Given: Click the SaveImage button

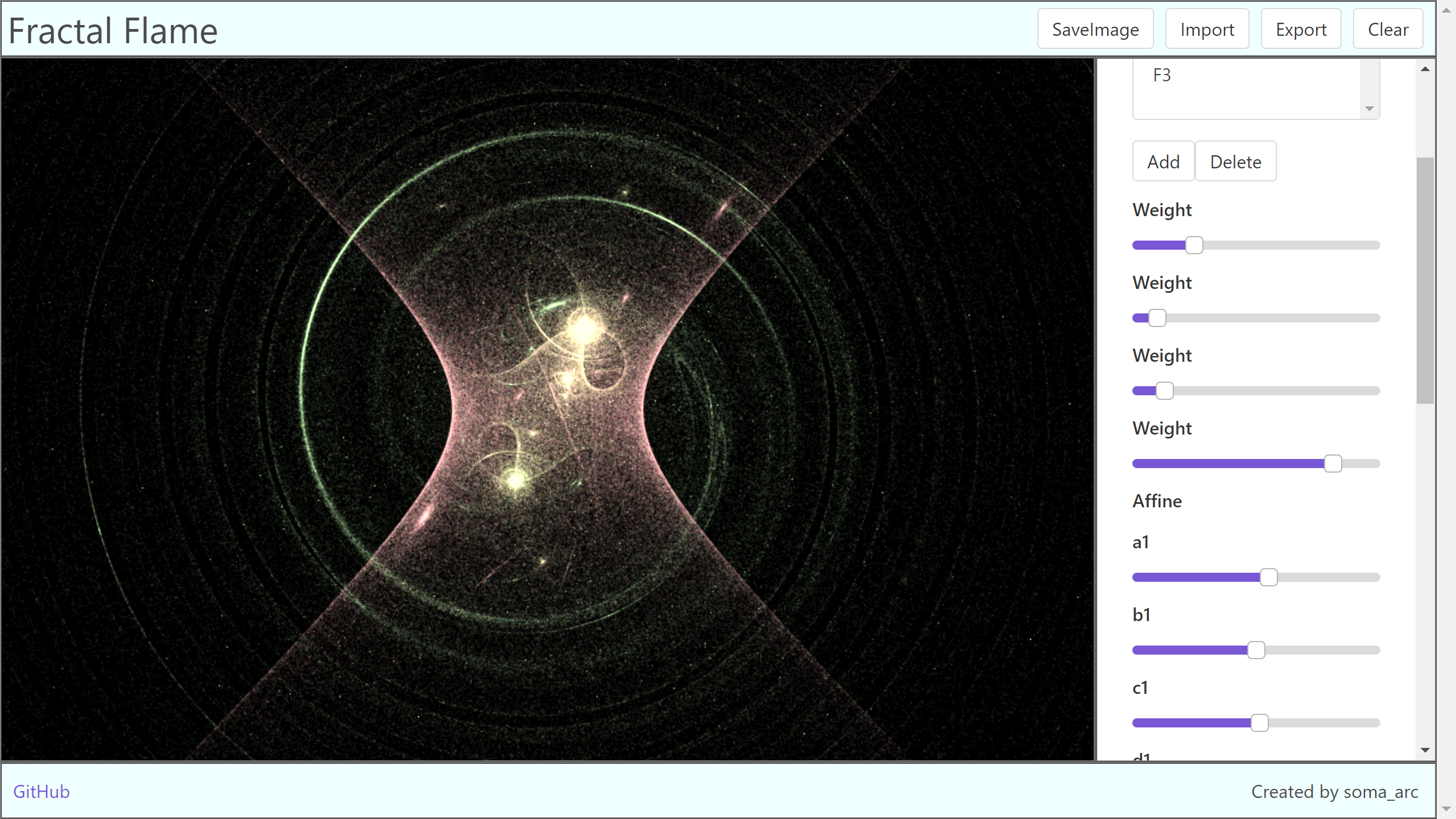Looking at the screenshot, I should 1095,30.
